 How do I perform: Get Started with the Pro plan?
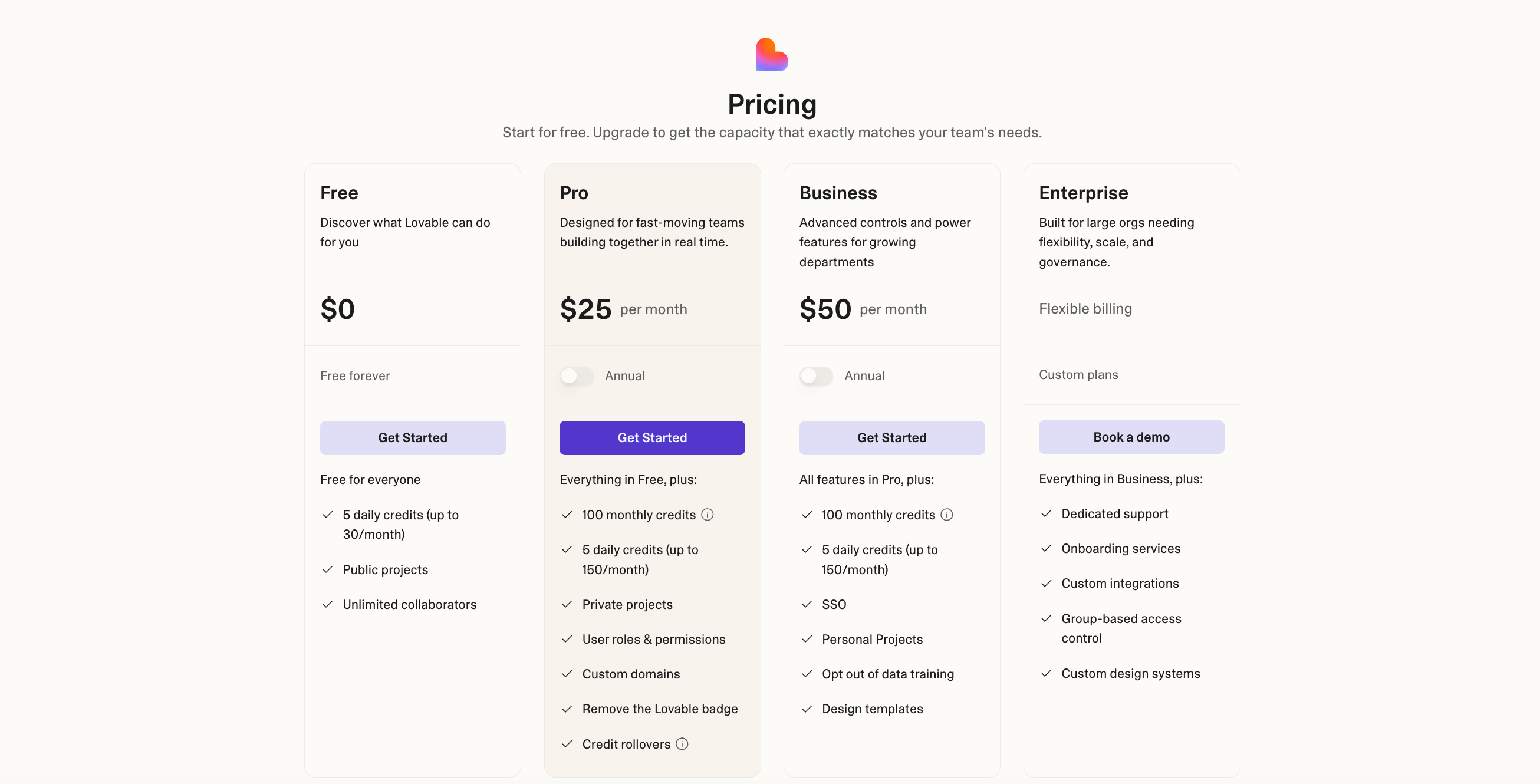pos(652,437)
